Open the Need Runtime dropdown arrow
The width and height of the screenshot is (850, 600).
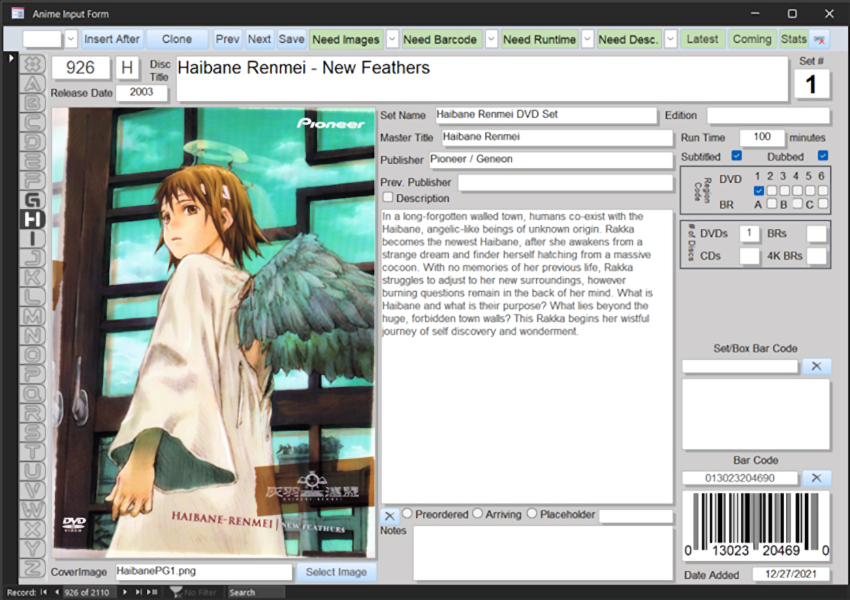point(588,40)
